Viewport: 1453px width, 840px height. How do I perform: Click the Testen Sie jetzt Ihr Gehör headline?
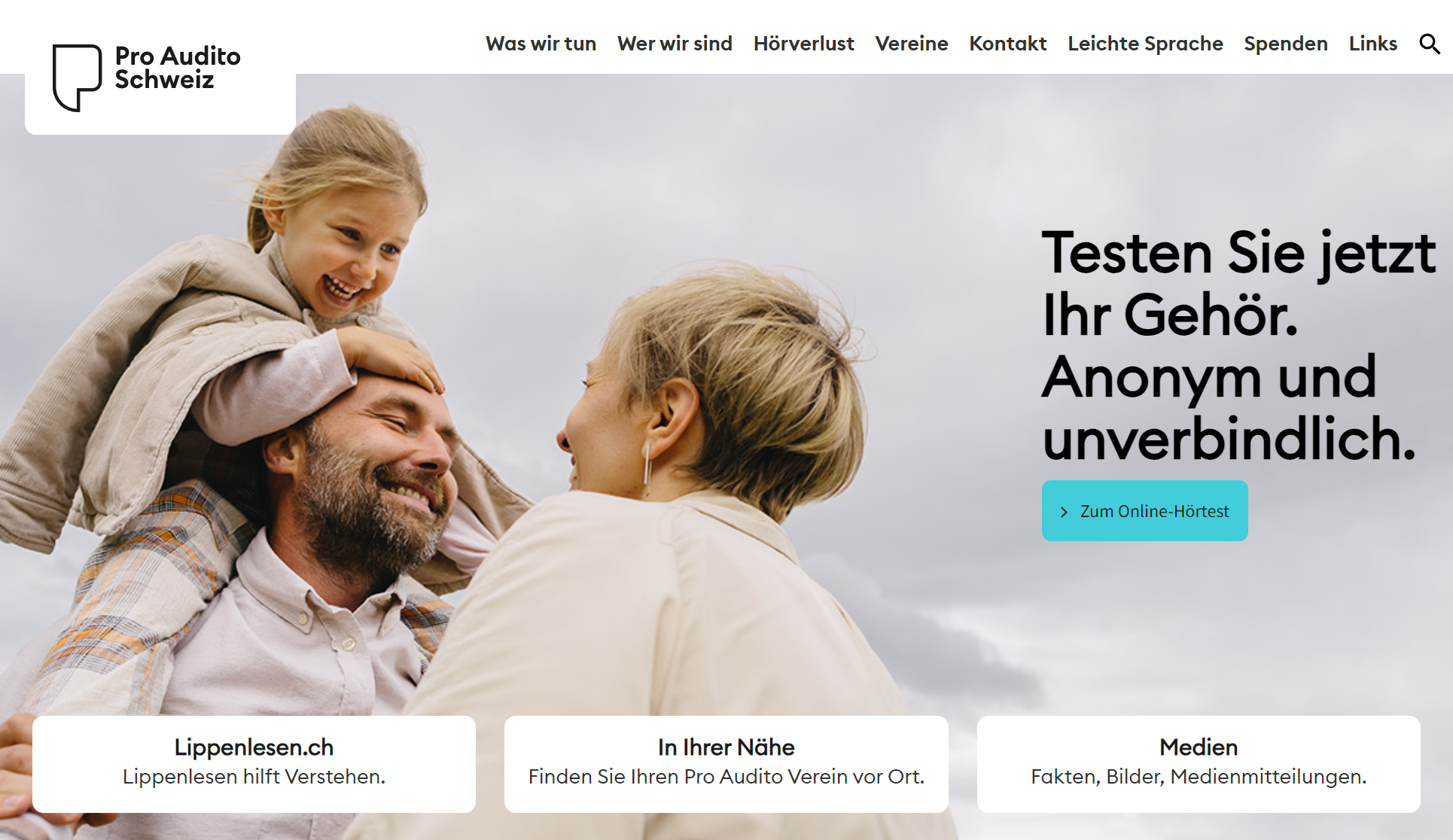coord(1239,345)
